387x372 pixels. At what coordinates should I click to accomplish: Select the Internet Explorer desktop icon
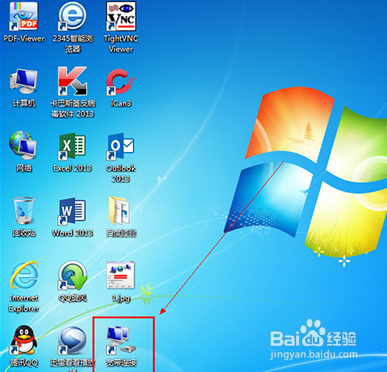(x=24, y=287)
